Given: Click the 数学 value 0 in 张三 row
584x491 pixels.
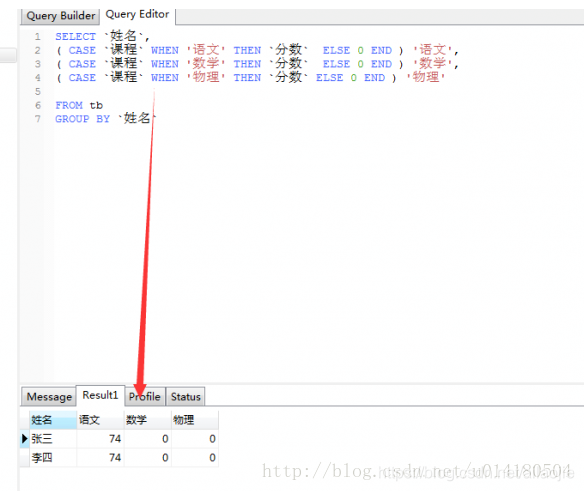Looking at the screenshot, I should coord(147,438).
